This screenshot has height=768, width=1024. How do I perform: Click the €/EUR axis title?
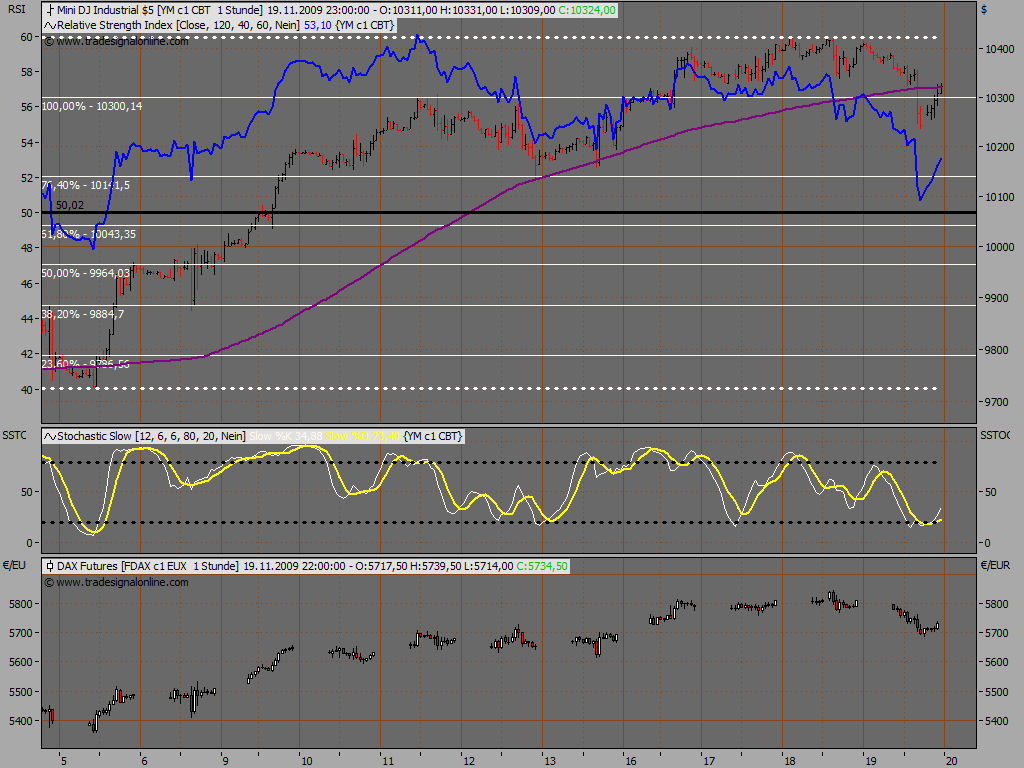995,566
